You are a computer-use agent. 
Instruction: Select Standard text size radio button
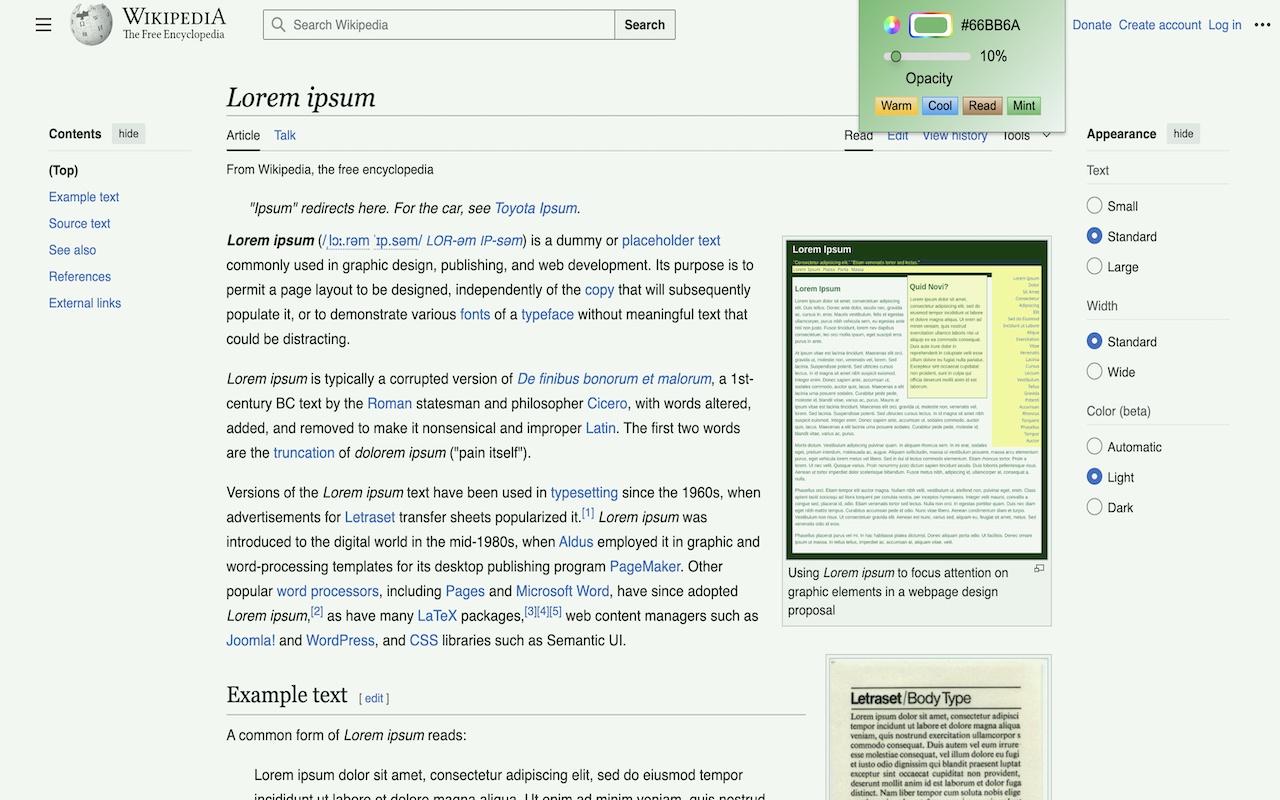coord(1094,236)
